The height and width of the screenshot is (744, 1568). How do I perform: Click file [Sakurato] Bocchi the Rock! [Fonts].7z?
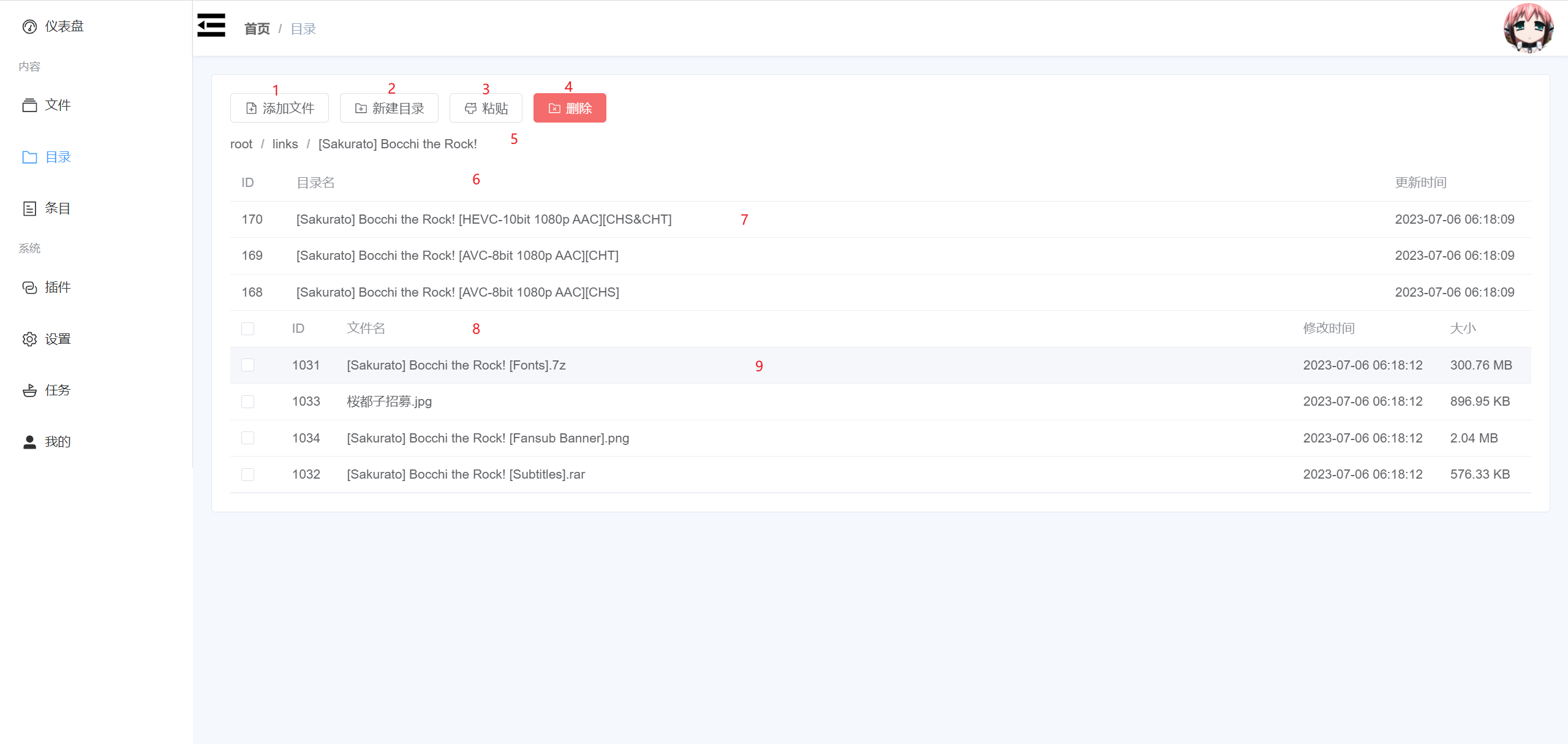(456, 365)
